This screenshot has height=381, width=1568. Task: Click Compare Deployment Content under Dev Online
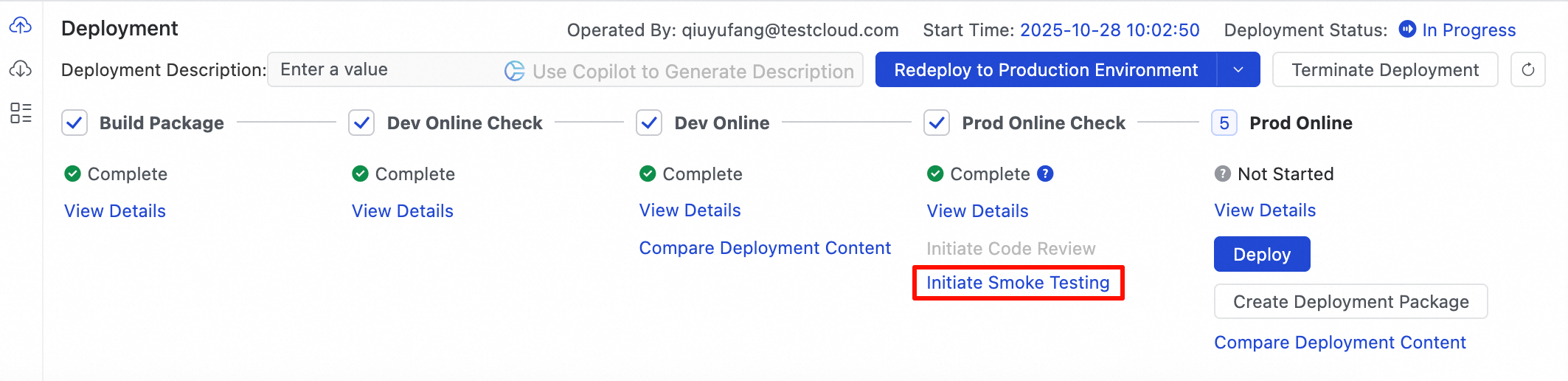coord(765,248)
